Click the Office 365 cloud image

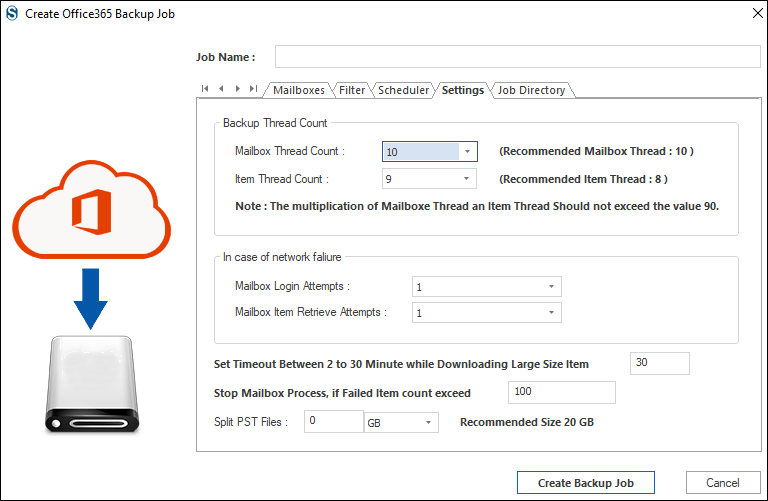(92, 210)
